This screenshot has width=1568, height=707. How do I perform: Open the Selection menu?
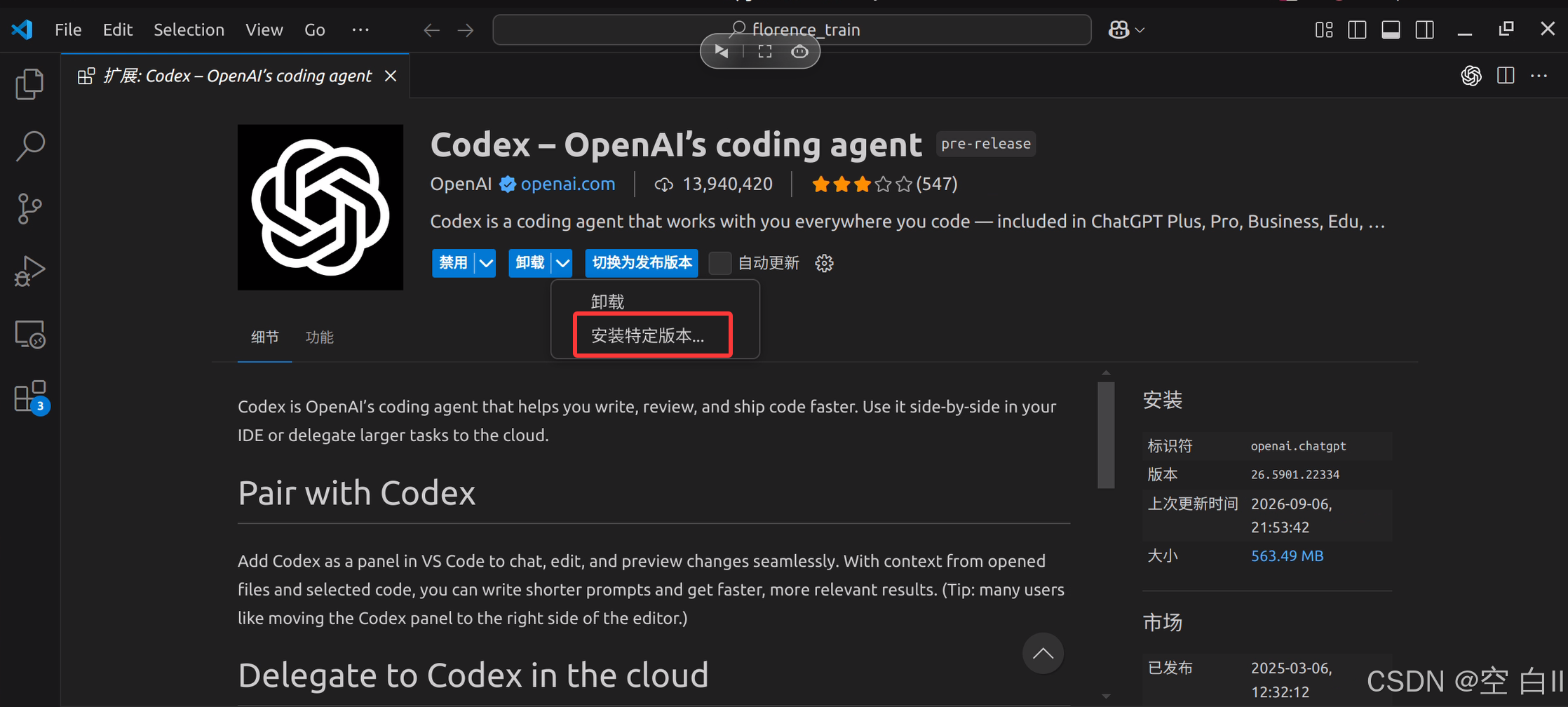click(189, 29)
